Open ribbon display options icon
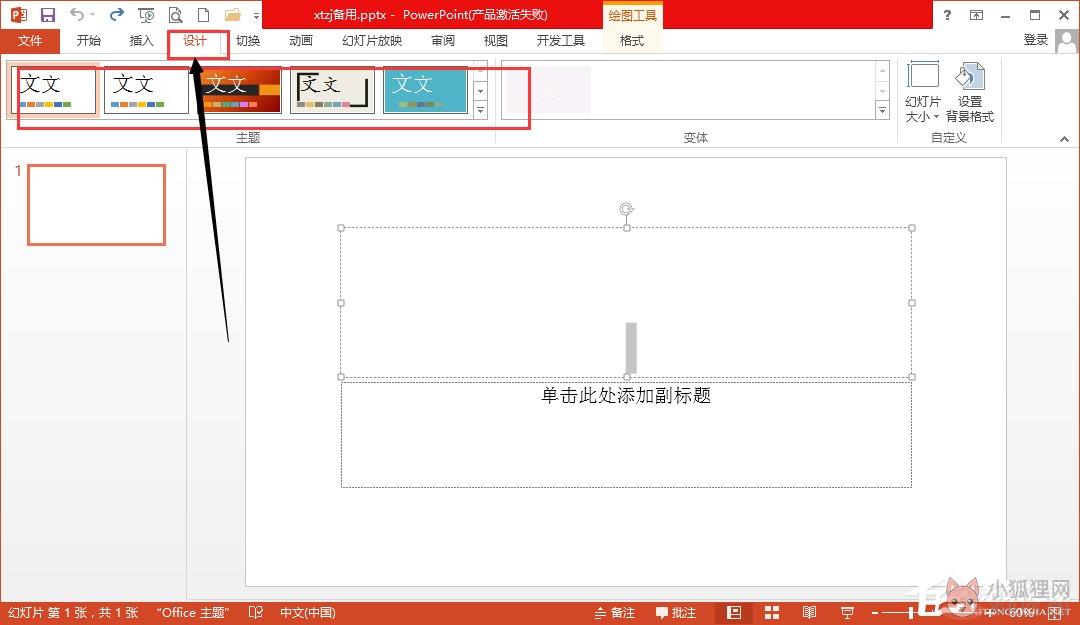This screenshot has height=625, width=1080. (976, 14)
